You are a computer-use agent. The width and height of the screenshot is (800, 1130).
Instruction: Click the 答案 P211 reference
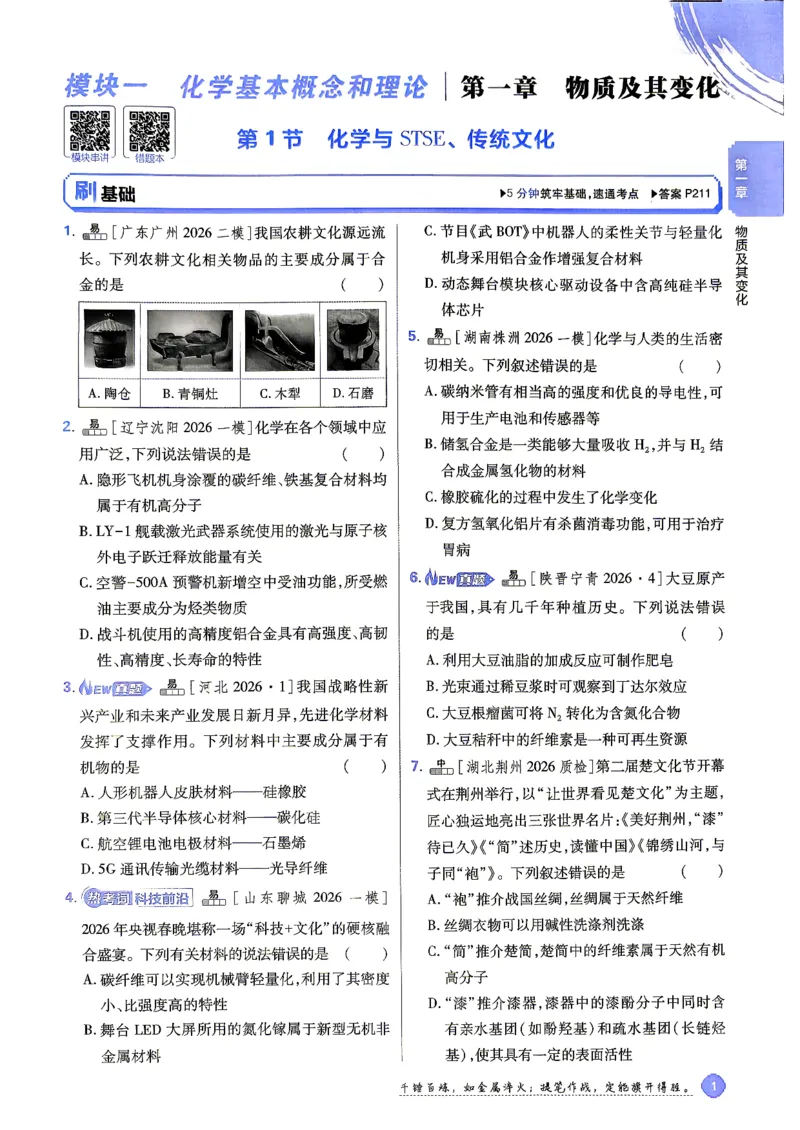tap(680, 194)
